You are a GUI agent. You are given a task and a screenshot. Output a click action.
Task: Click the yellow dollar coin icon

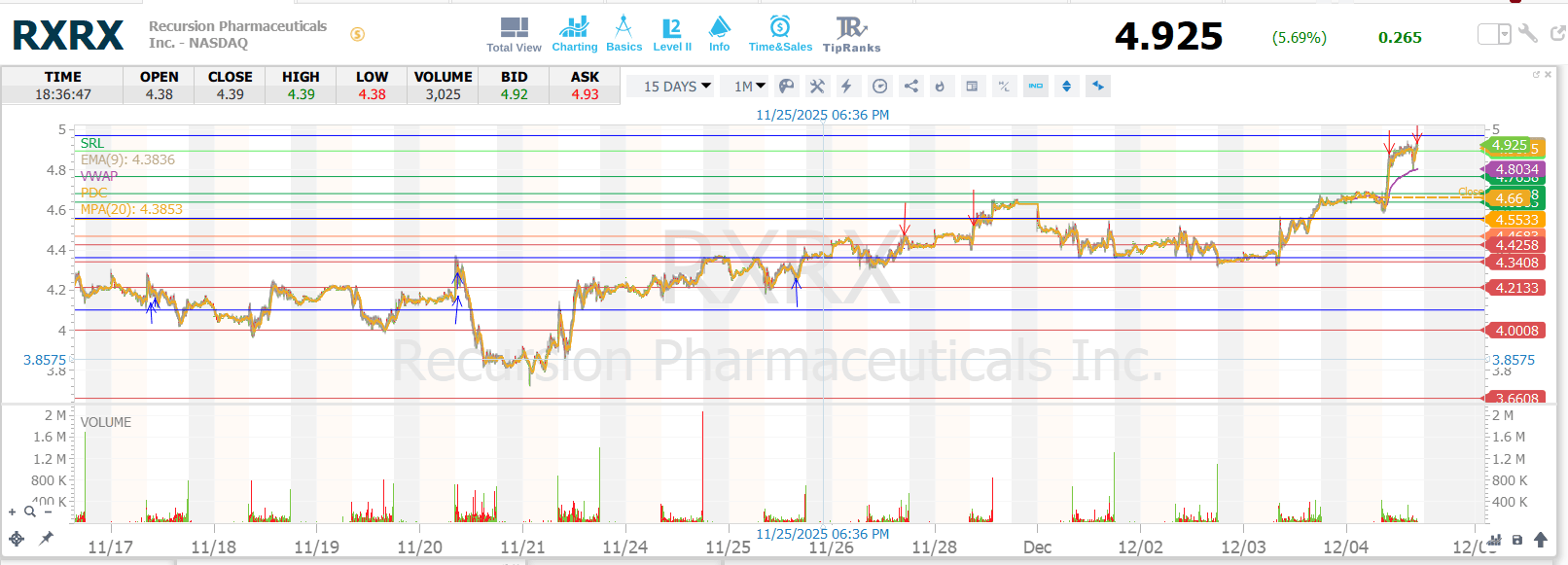pyautogui.click(x=358, y=34)
